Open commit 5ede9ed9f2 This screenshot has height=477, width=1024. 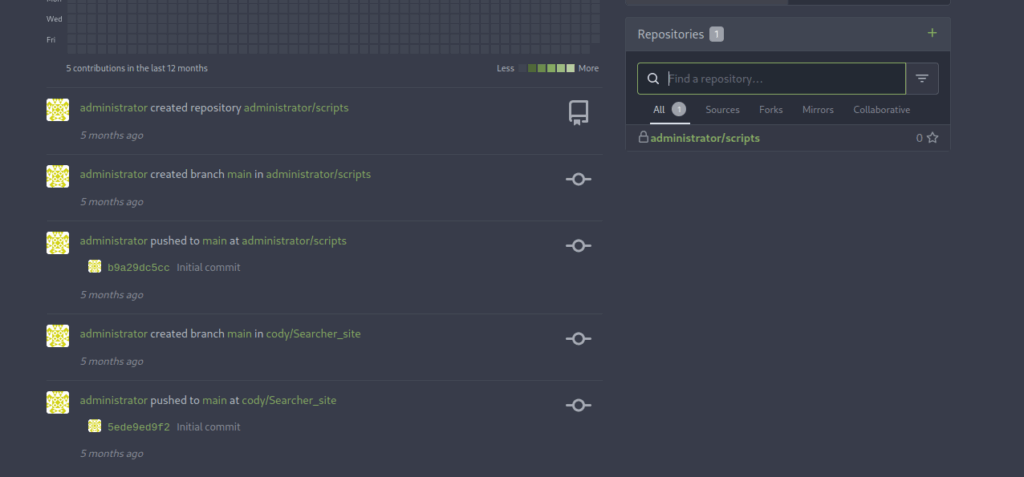(x=138, y=427)
